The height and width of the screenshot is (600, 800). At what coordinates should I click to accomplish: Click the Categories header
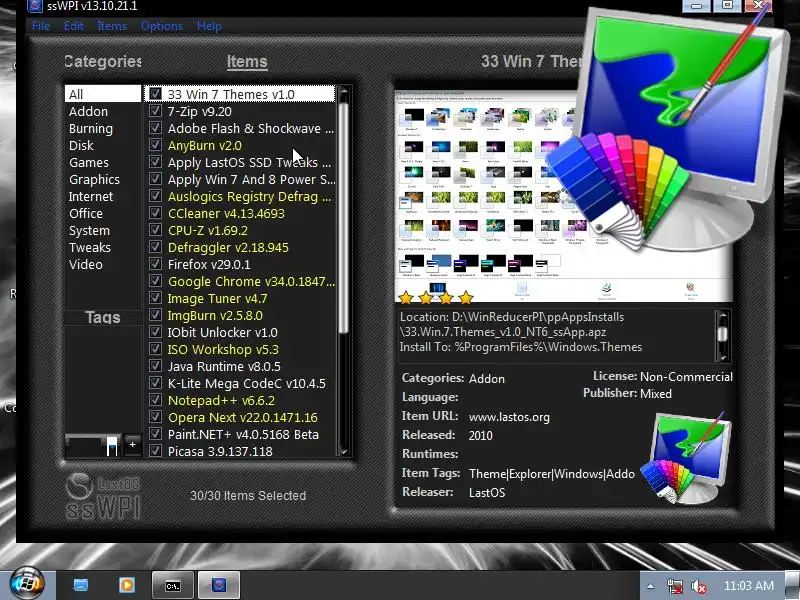pos(103,62)
